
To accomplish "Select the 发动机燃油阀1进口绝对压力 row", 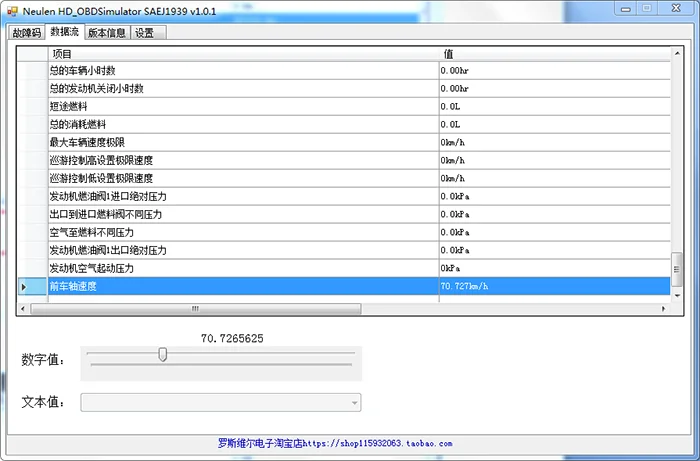I will [344, 196].
